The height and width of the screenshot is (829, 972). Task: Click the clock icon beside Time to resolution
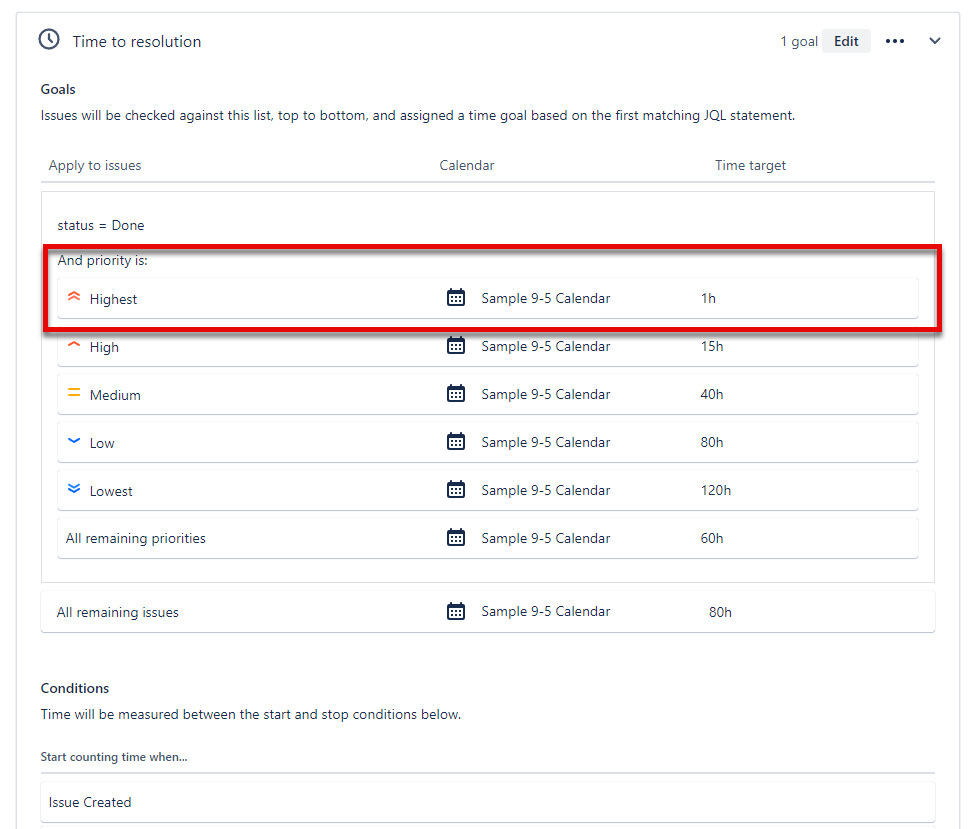[x=49, y=40]
